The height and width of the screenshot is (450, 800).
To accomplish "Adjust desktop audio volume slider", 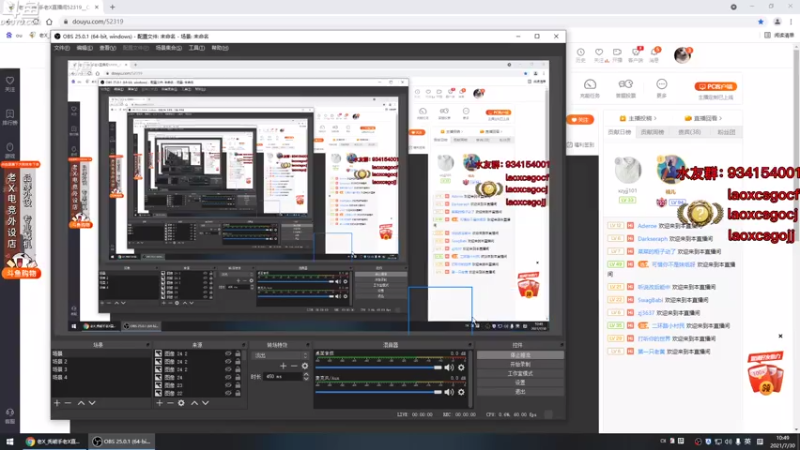I will 379,367.
